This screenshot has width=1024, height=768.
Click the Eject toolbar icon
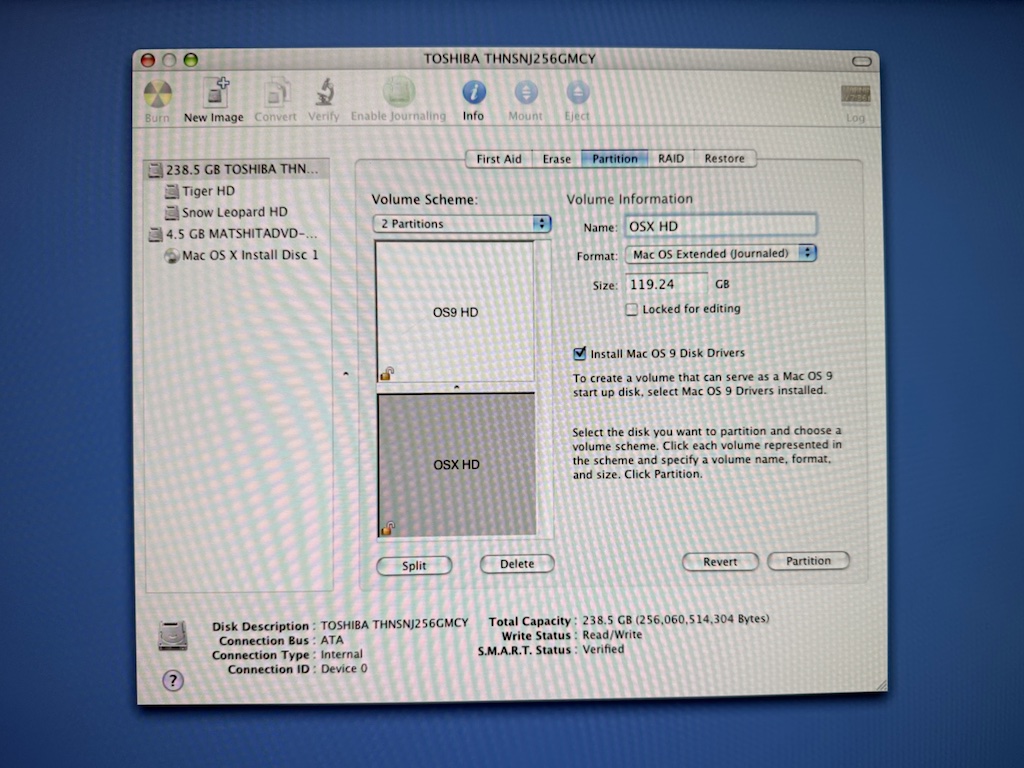pyautogui.click(x=577, y=92)
